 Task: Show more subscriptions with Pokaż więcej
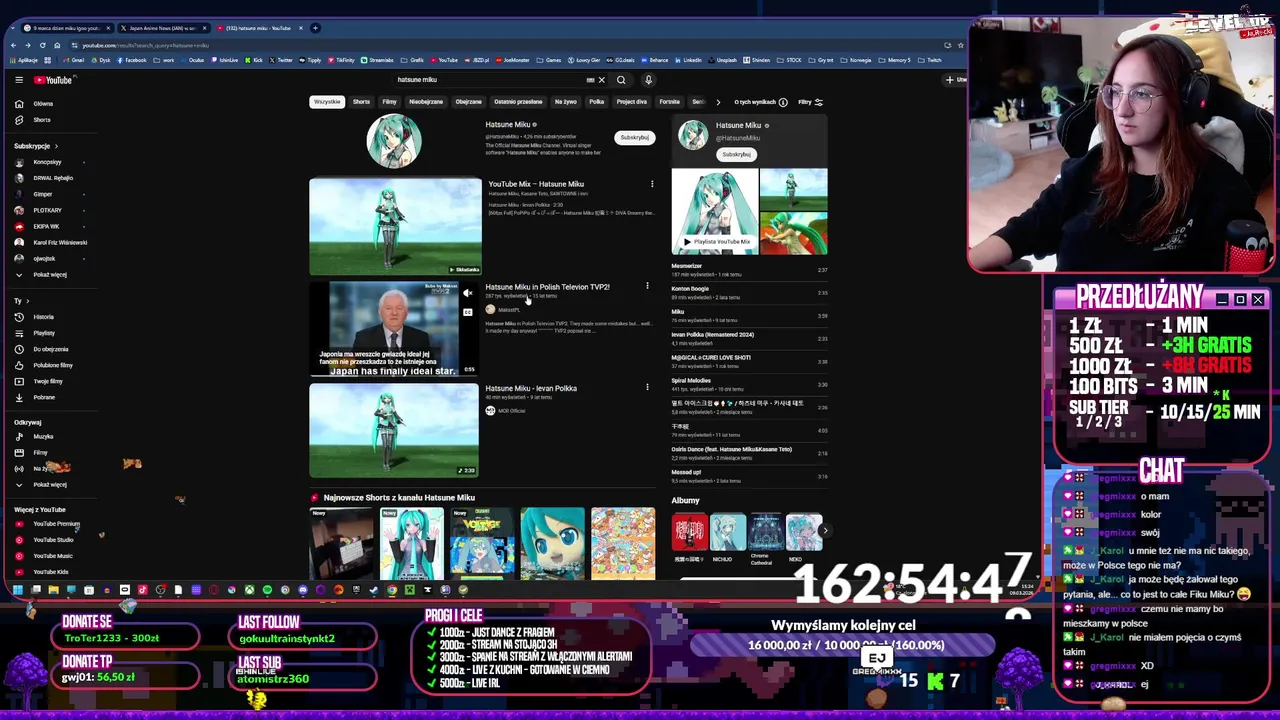coord(43,275)
